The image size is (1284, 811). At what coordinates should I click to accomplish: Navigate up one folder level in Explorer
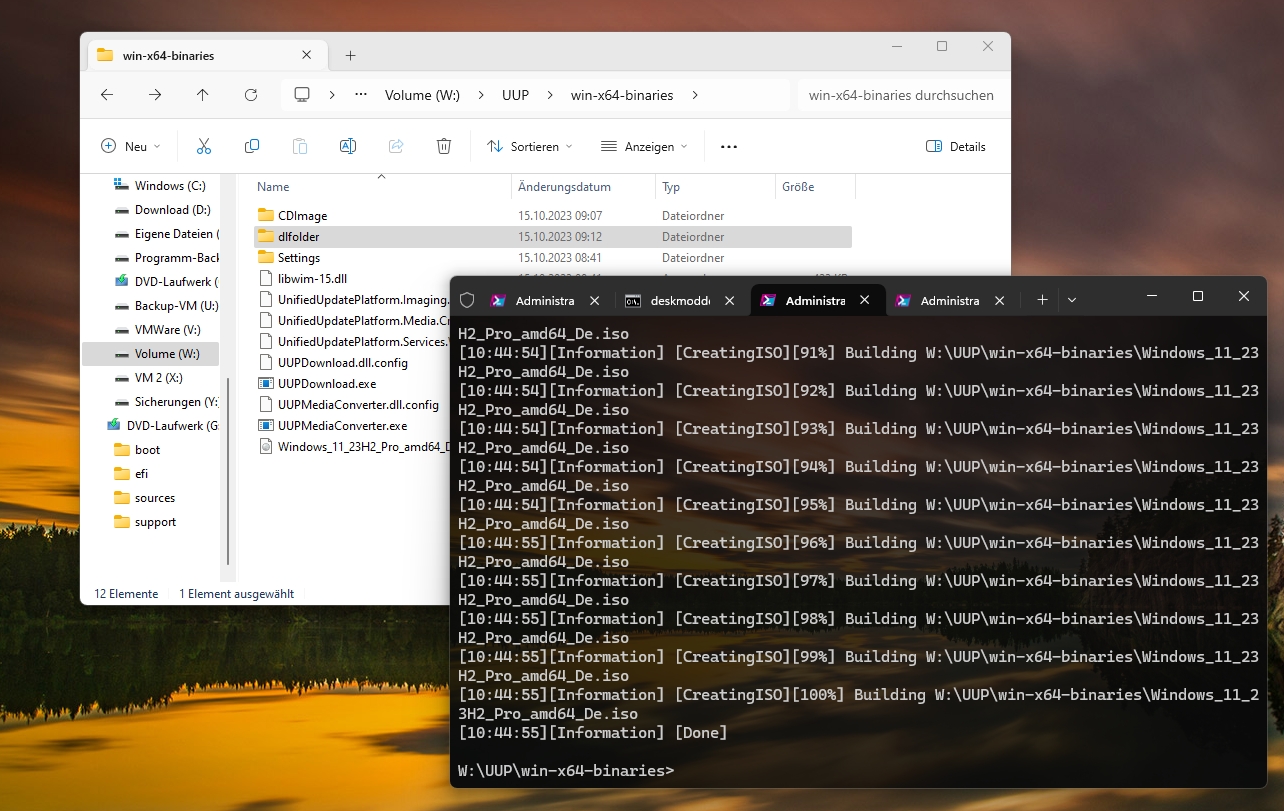click(x=203, y=95)
